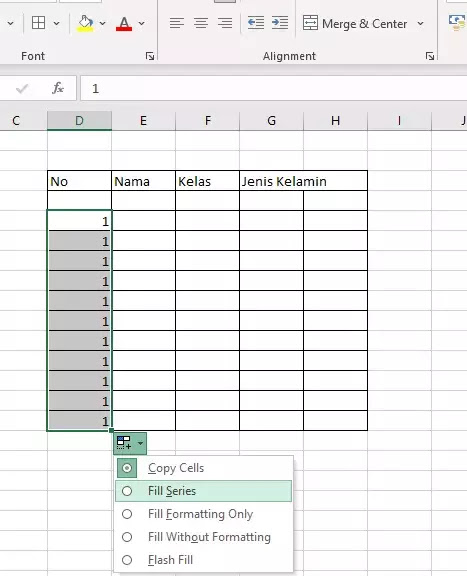Click into the formula bar showing 1
467x576 pixels.
pos(273,88)
